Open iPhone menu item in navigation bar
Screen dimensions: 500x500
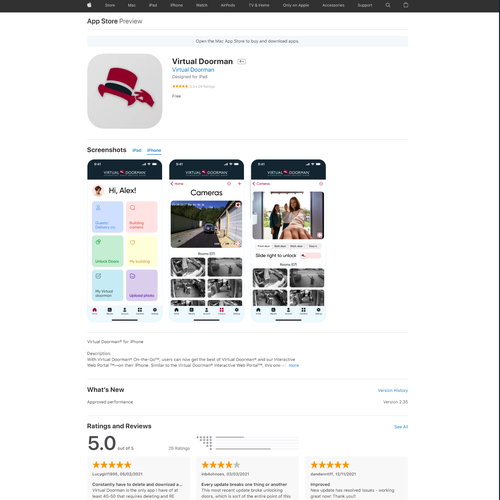coord(176,5)
